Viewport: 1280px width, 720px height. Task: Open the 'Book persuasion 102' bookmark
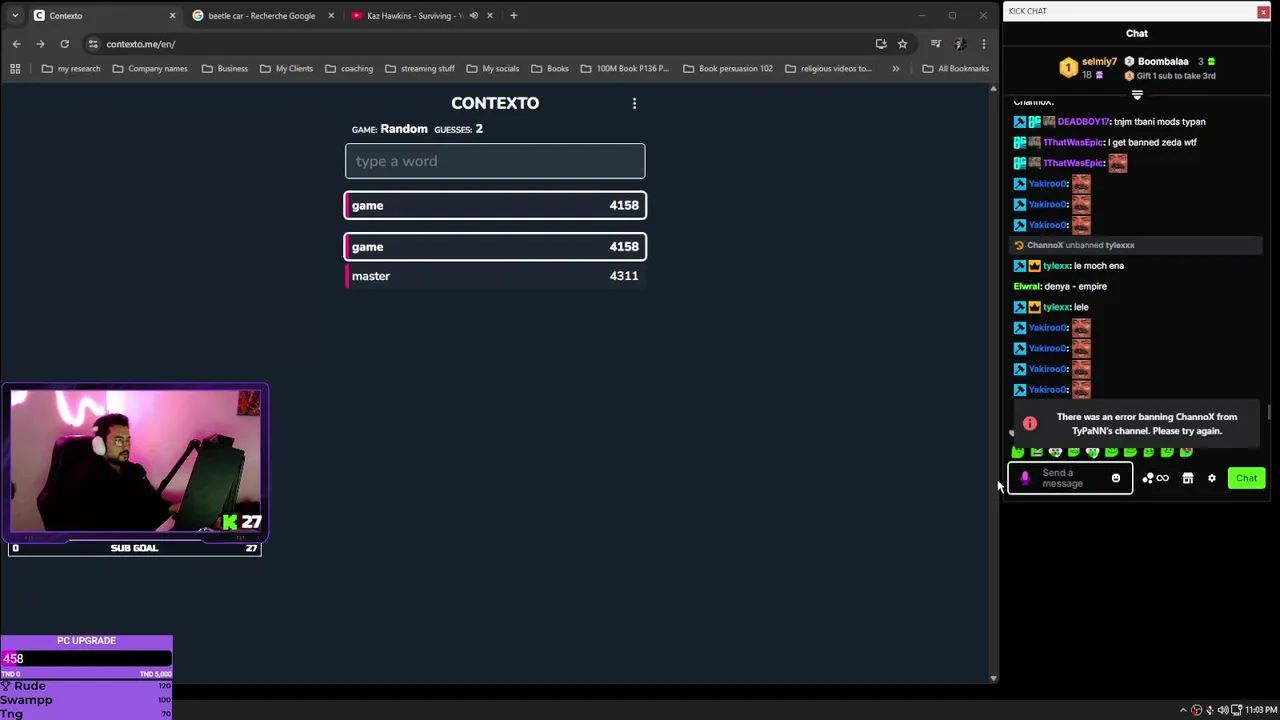(x=728, y=69)
